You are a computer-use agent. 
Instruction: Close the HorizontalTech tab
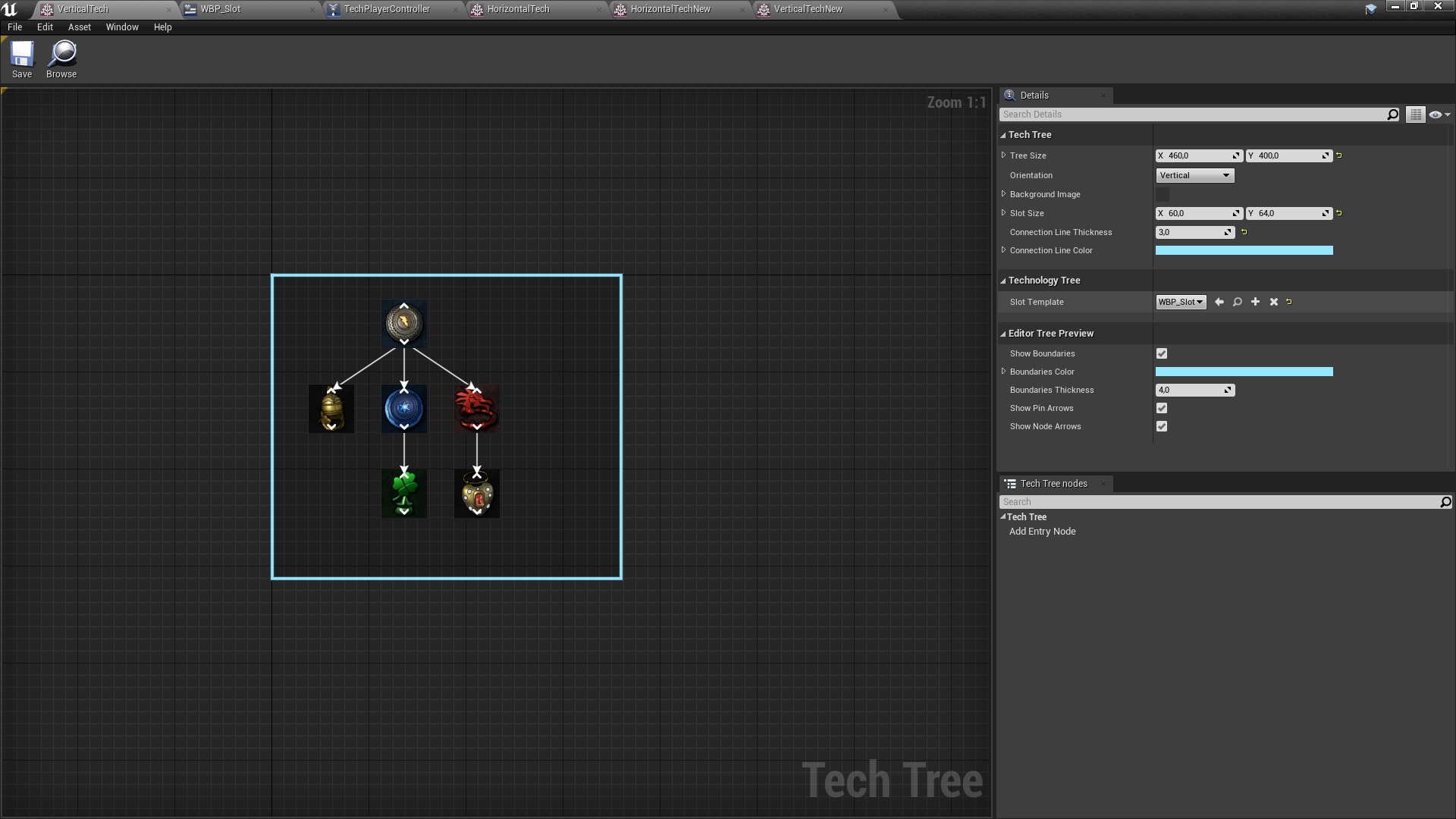[x=599, y=10]
